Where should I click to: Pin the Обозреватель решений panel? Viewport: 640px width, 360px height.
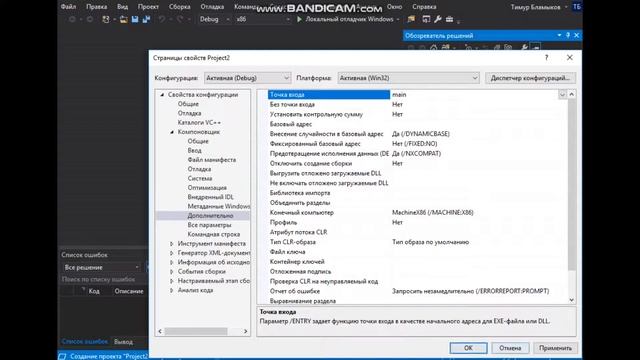point(568,36)
